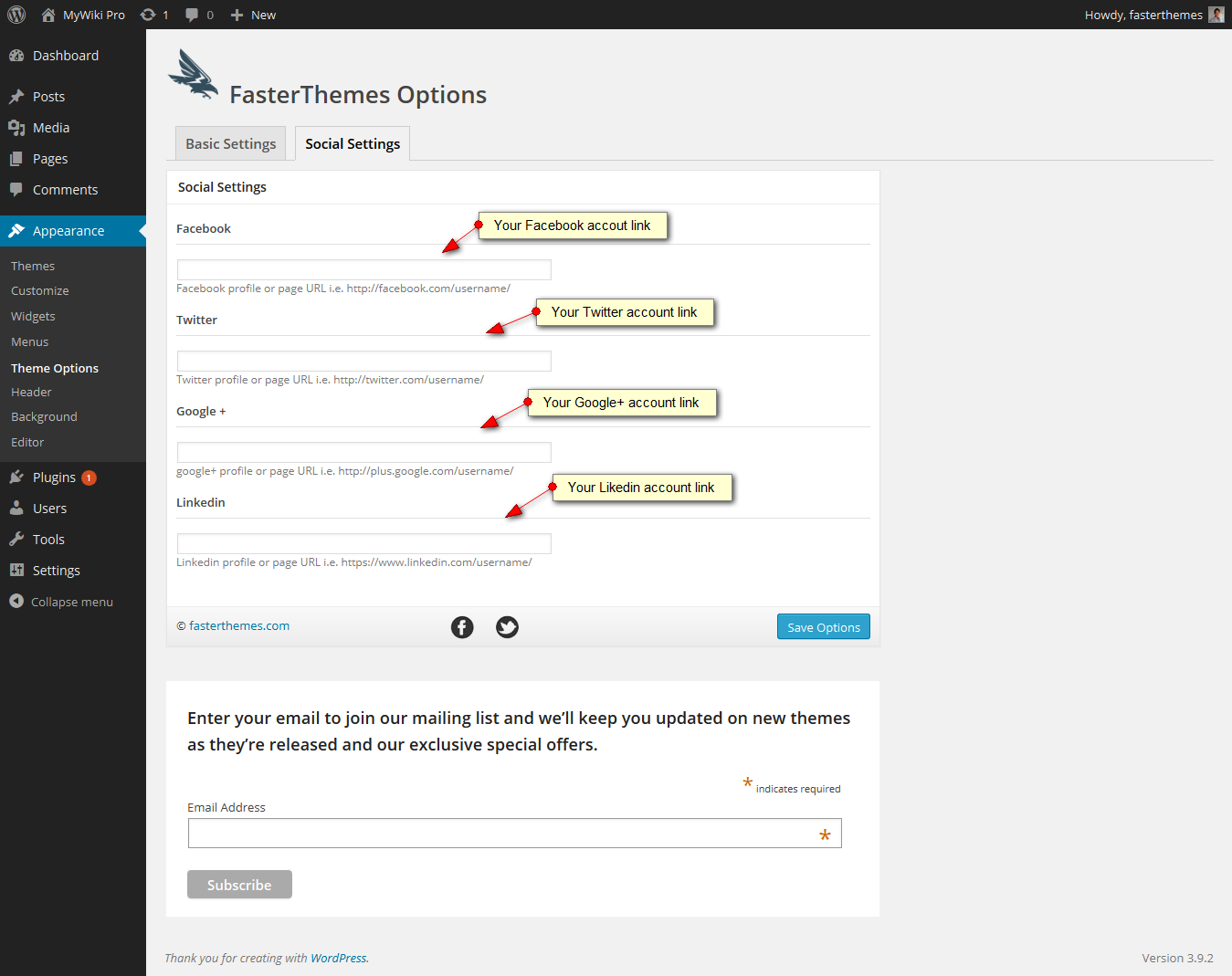Open Editor submenu item
1232x976 pixels.
pos(27,442)
